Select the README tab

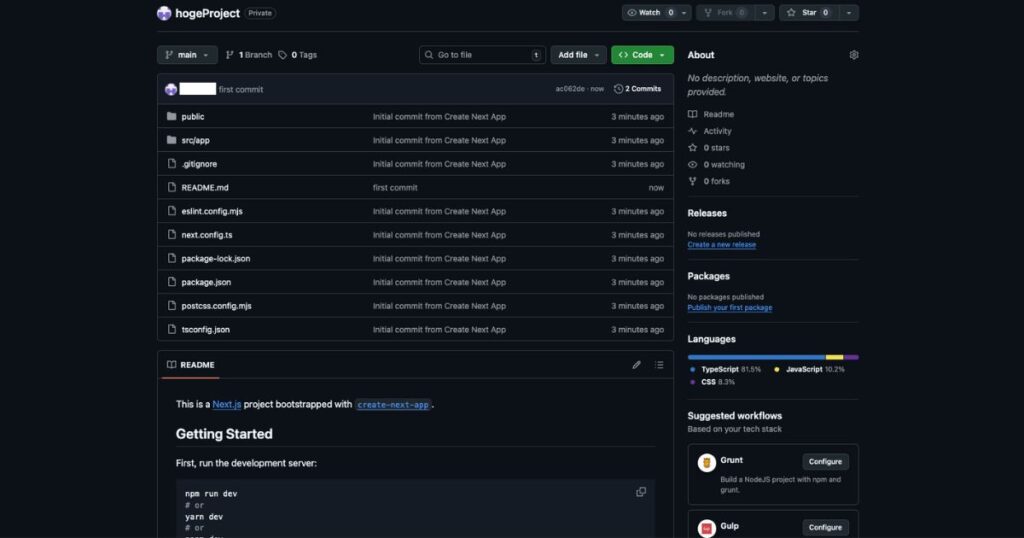(191, 365)
